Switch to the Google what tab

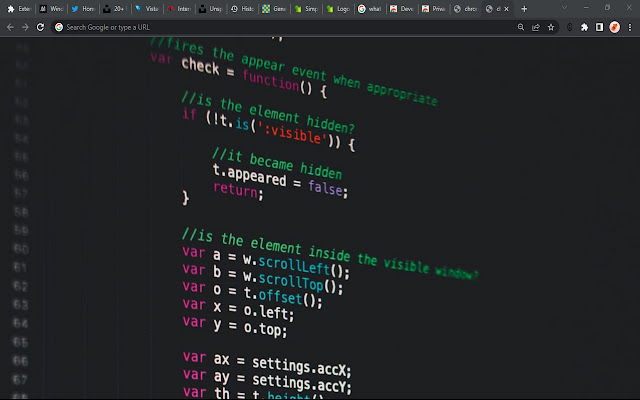(370, 9)
